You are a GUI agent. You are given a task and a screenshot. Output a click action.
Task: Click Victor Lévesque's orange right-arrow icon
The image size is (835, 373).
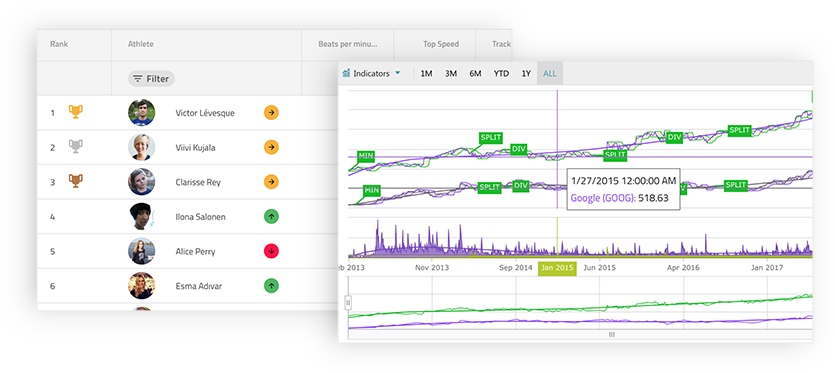[x=272, y=112]
